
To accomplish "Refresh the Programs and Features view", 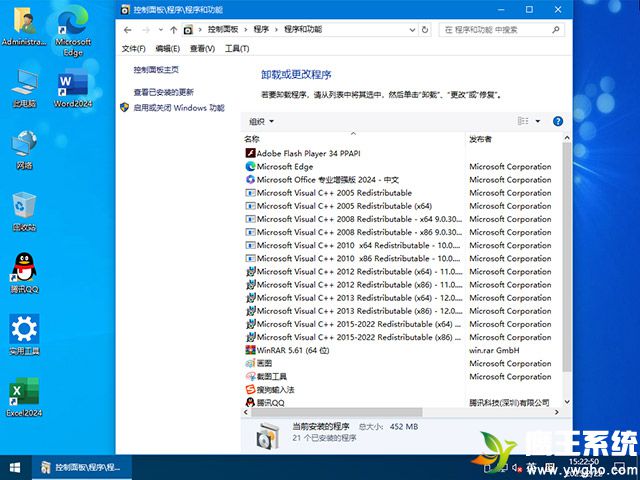I will [x=425, y=30].
